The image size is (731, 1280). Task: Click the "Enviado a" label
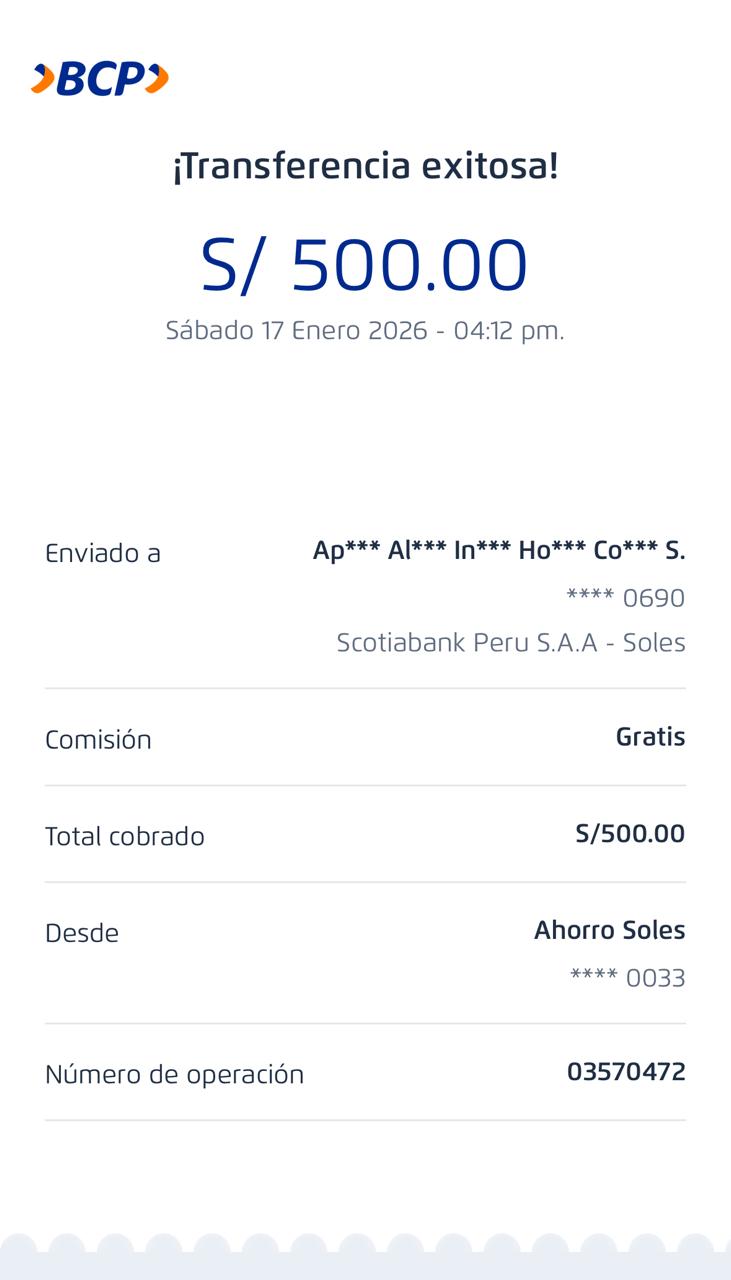pos(103,553)
